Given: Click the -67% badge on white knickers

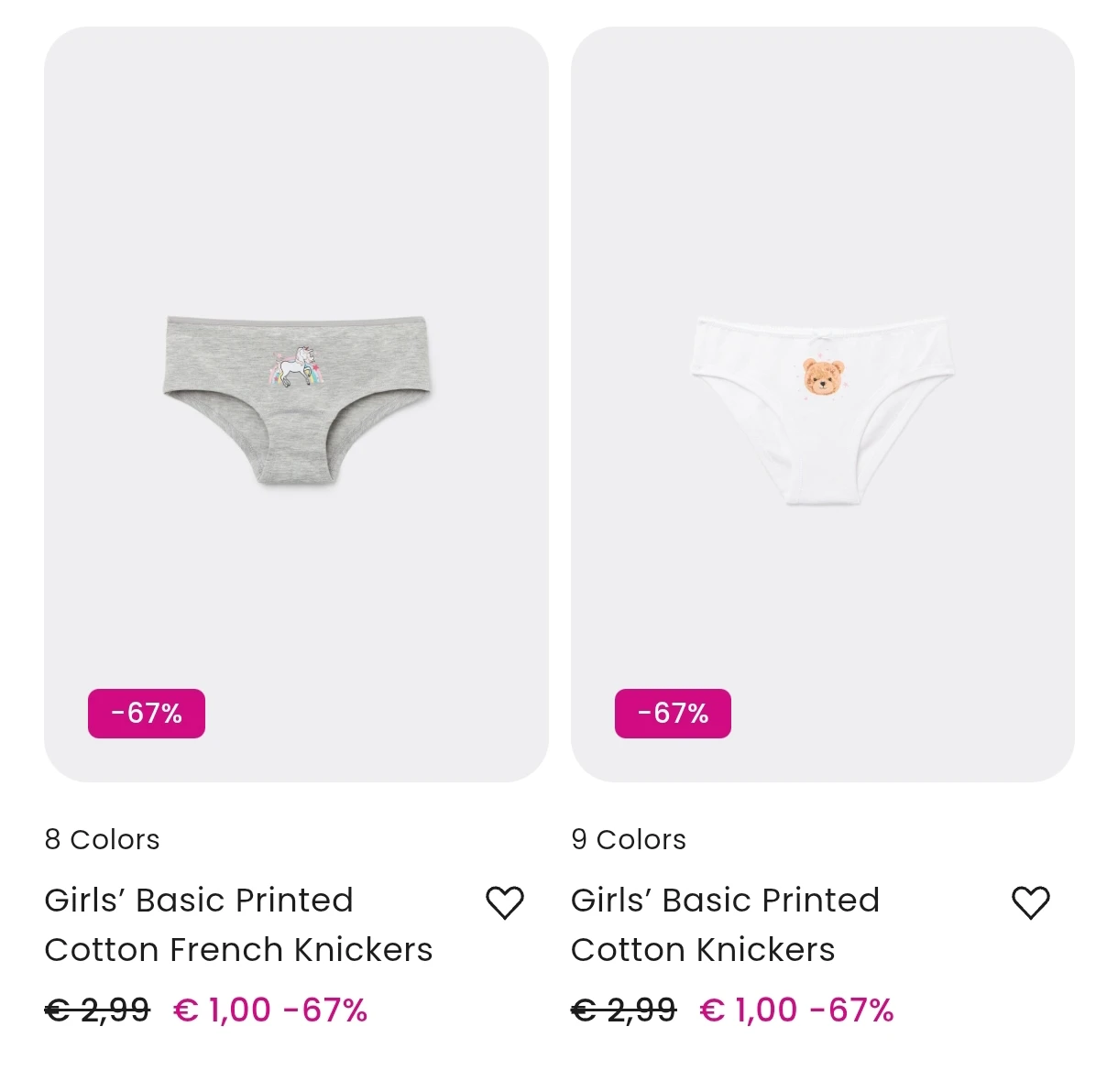Looking at the screenshot, I should (672, 713).
